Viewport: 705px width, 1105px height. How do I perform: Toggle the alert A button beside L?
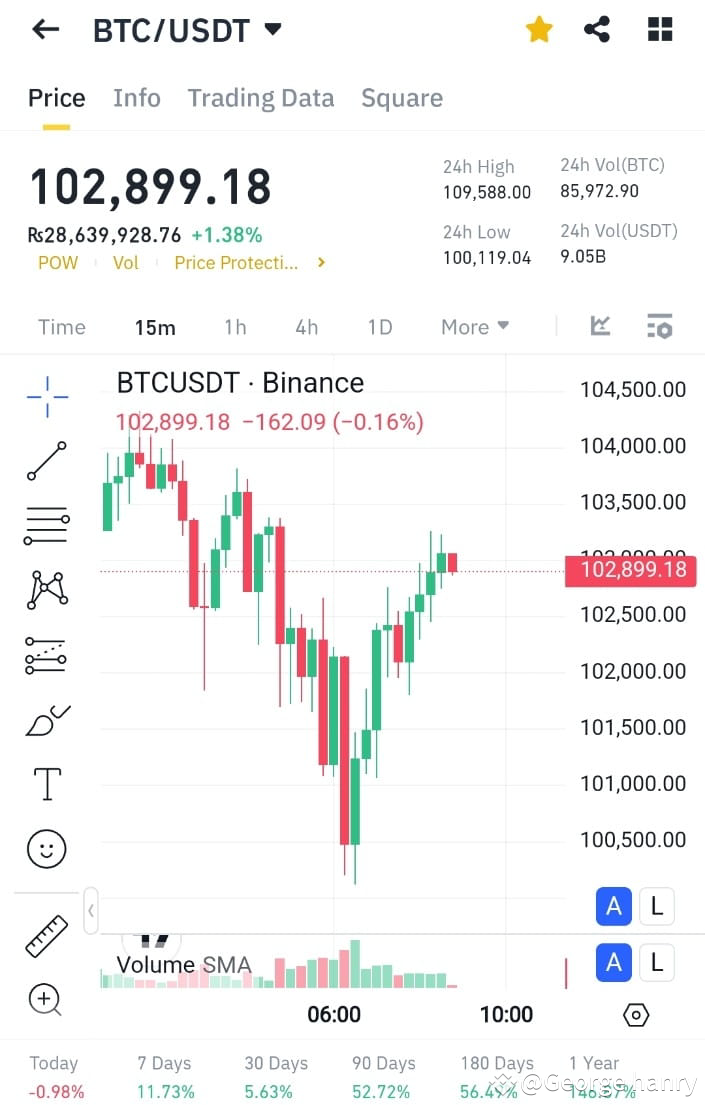coord(613,906)
